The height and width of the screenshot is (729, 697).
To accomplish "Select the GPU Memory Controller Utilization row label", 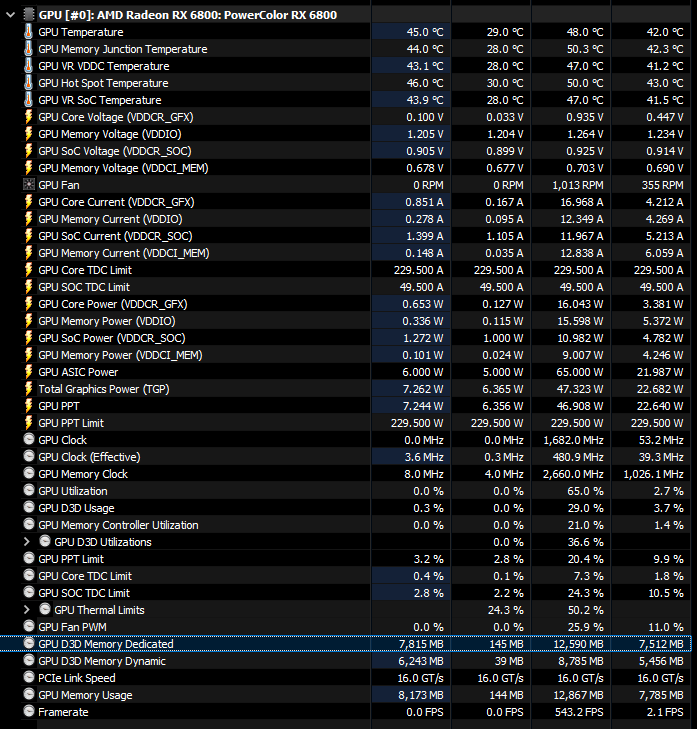I will (x=118, y=525).
